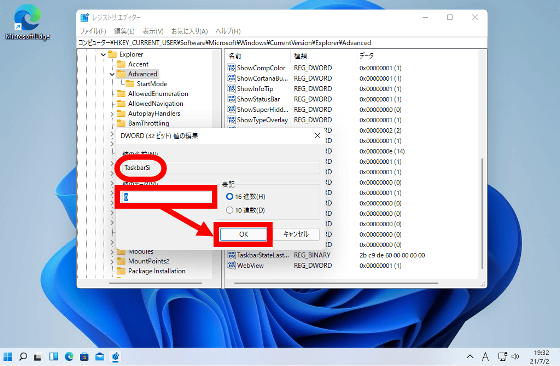Open the 編集(E) menu
This screenshot has width=560, height=366.
pyautogui.click(x=124, y=31)
